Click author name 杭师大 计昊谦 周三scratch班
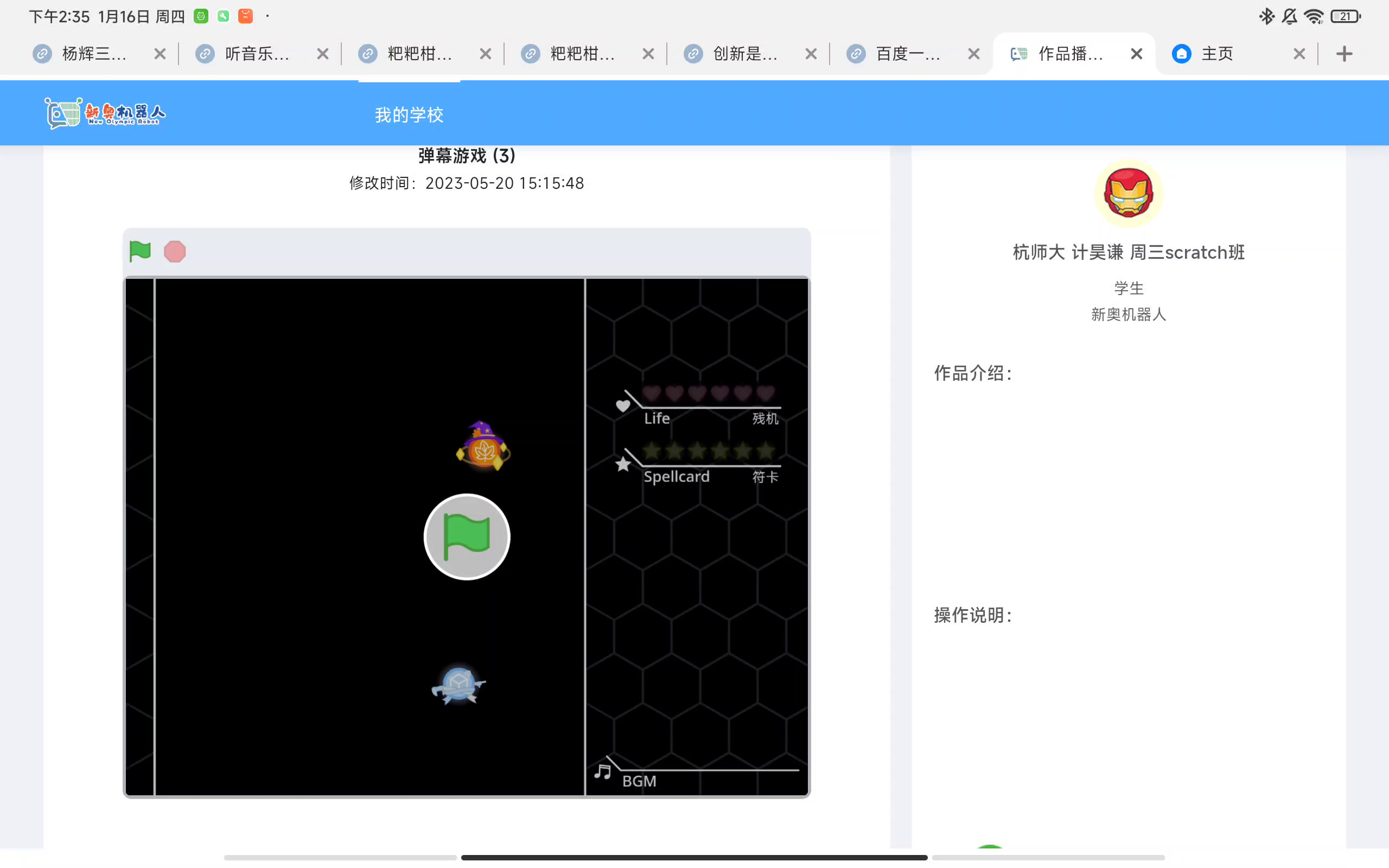This screenshot has height=868, width=1389. point(1128,252)
